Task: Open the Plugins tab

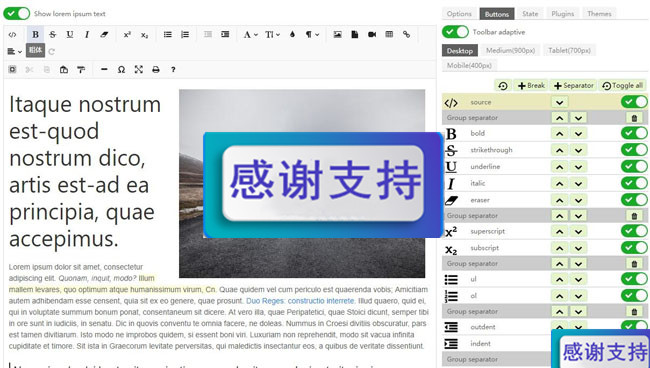Action: 563,14
